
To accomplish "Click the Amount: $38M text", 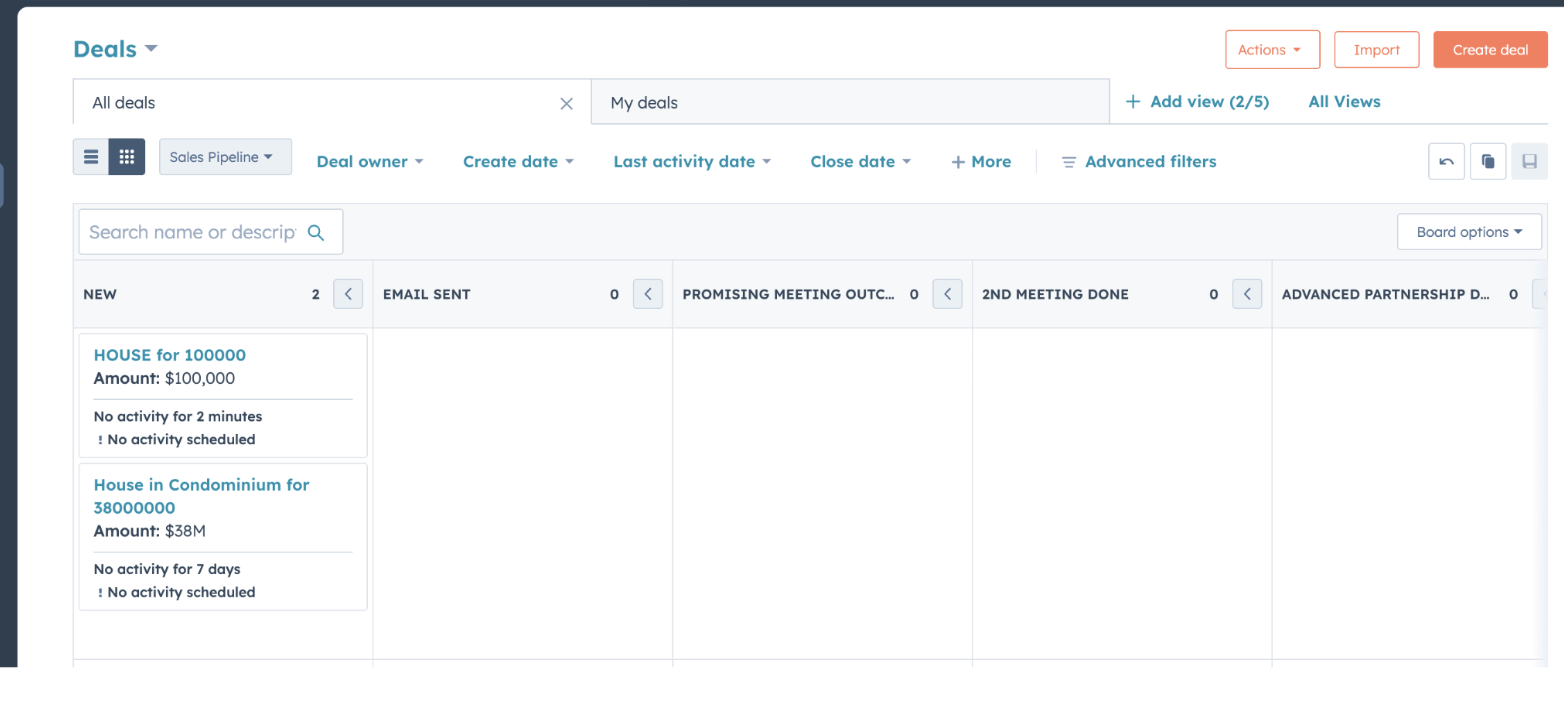I will click(150, 531).
